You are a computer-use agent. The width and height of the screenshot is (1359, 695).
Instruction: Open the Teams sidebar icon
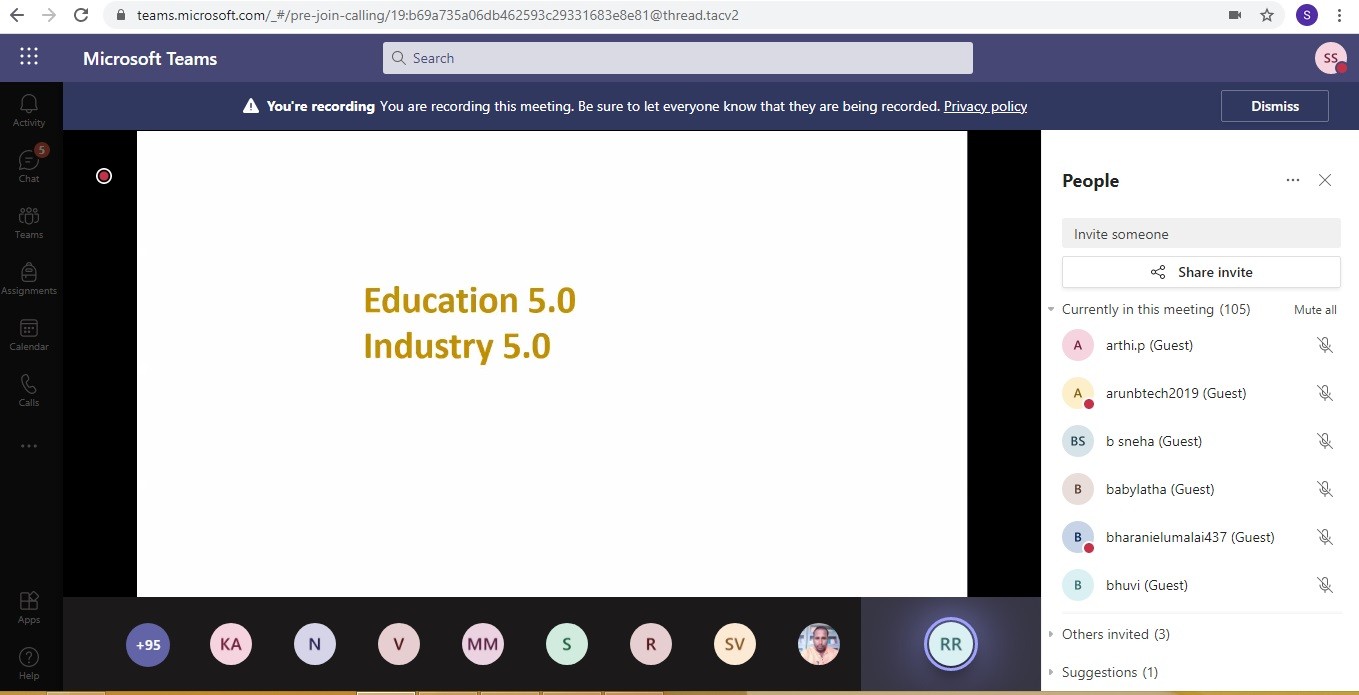29,221
